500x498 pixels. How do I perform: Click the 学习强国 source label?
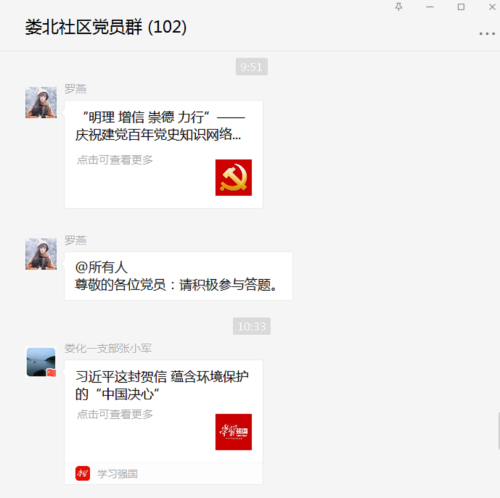[117, 474]
